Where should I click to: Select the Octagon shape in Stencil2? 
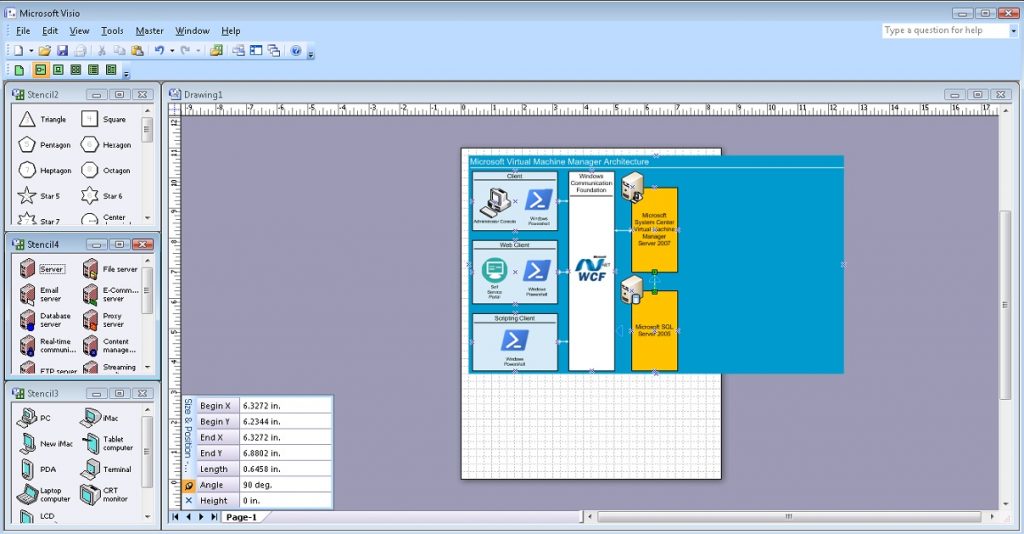pos(106,170)
